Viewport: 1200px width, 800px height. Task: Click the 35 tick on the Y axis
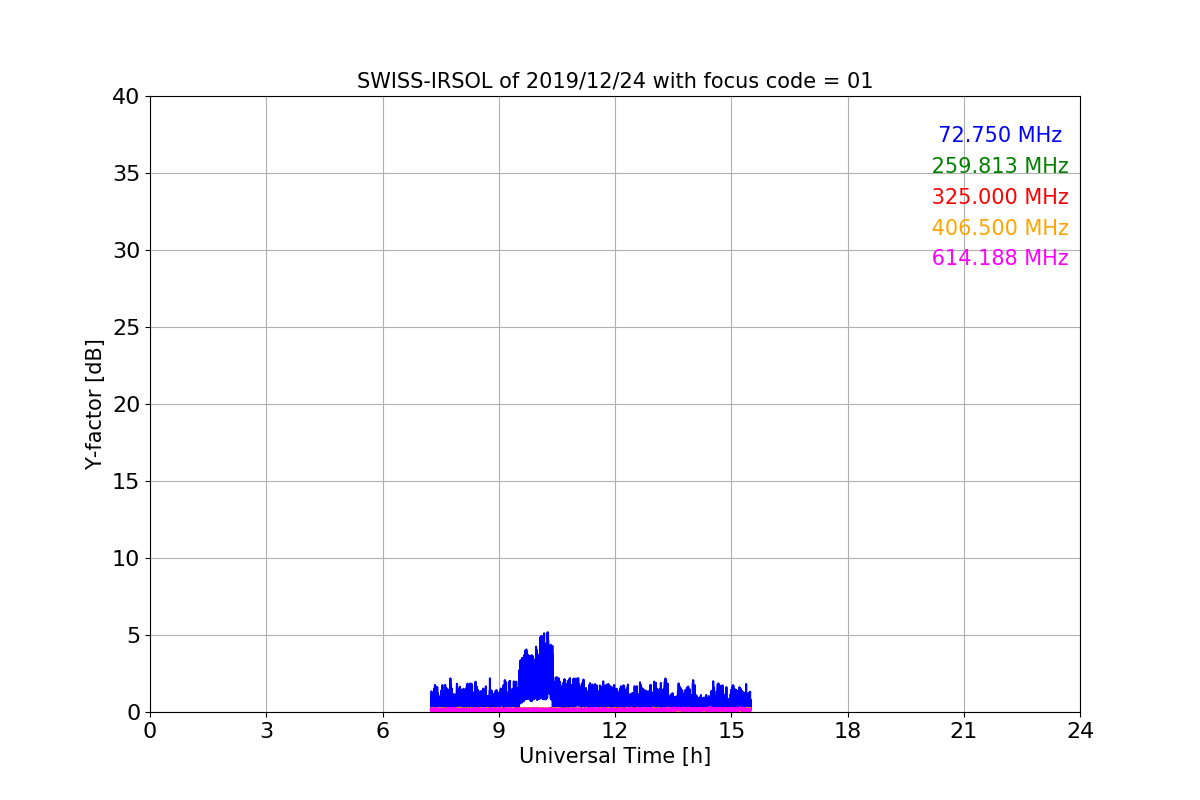coord(125,174)
